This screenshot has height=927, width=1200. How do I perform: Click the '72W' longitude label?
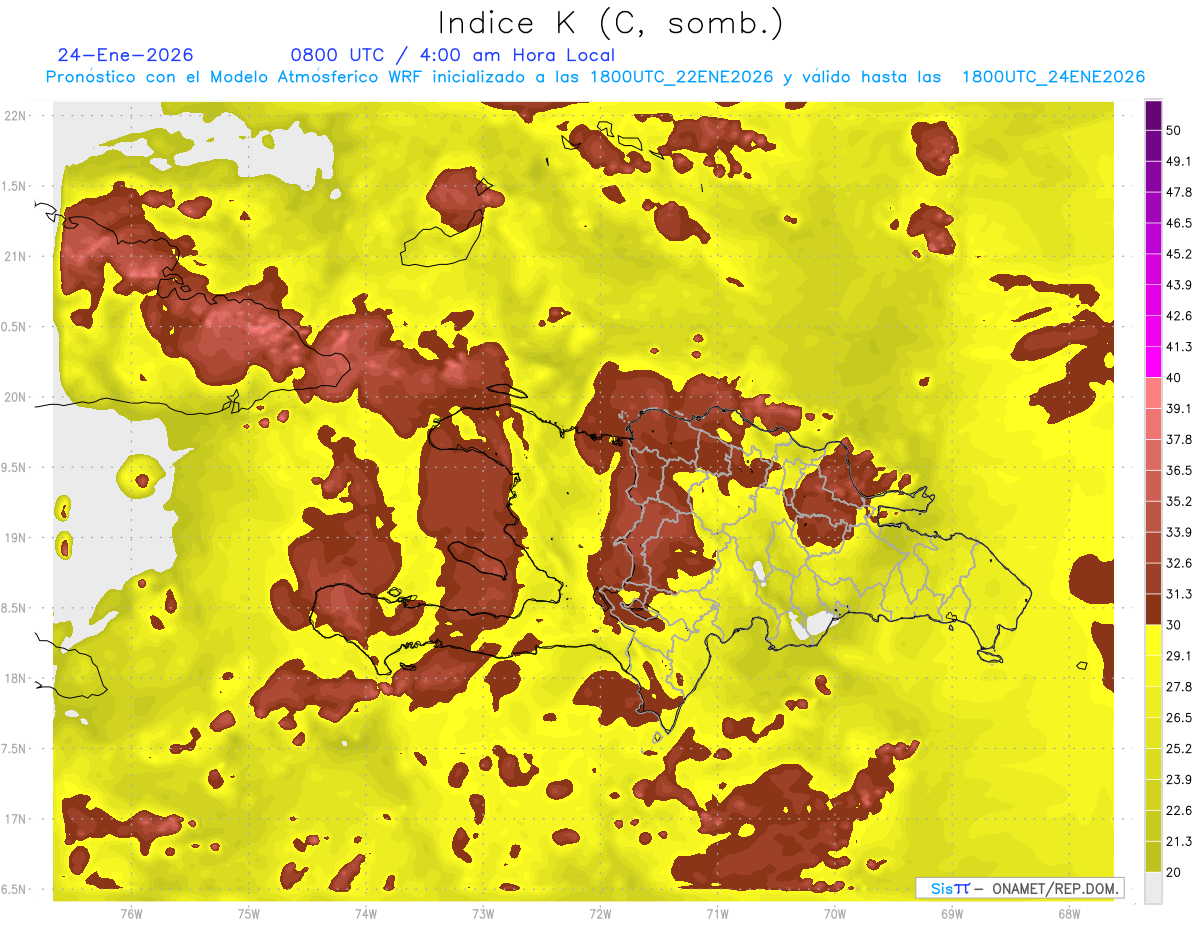[600, 913]
